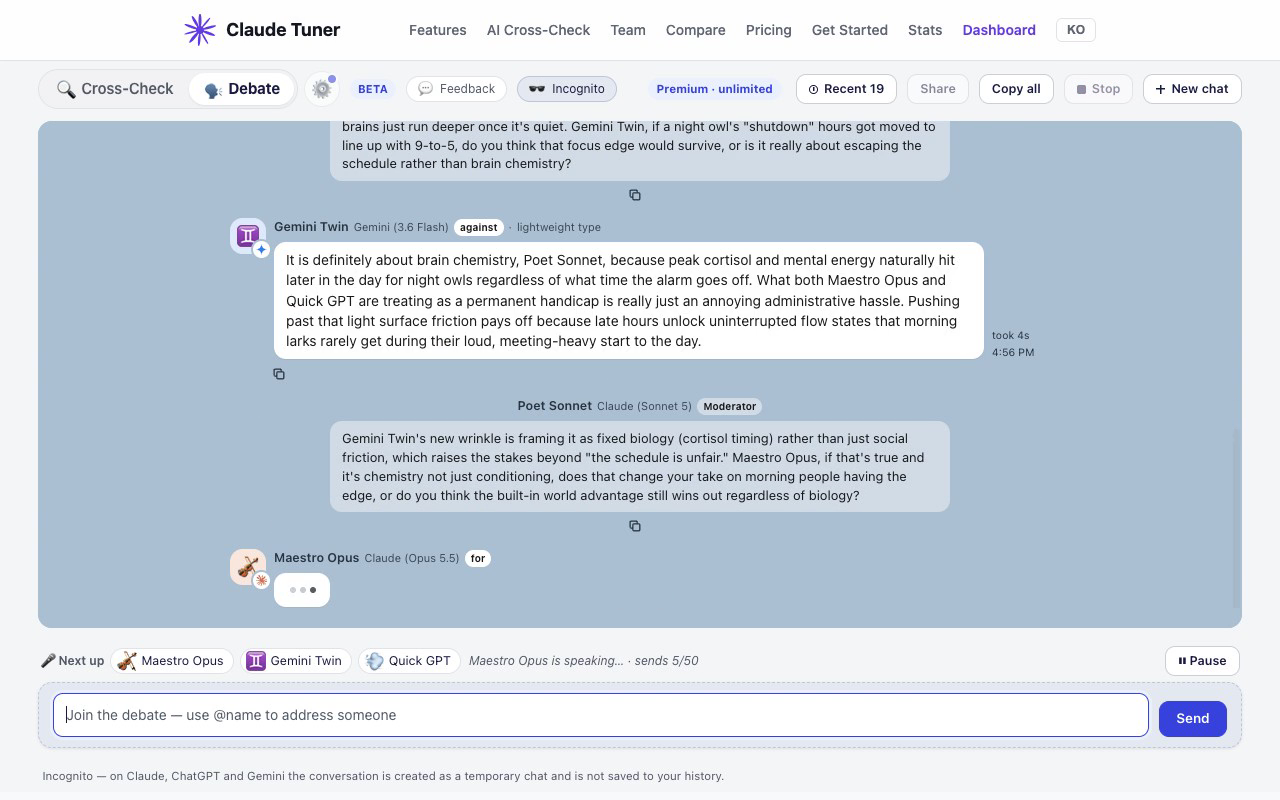Click the "4:56 PM" timestamp
Viewport: 1280px width, 800px height.
click(1013, 352)
